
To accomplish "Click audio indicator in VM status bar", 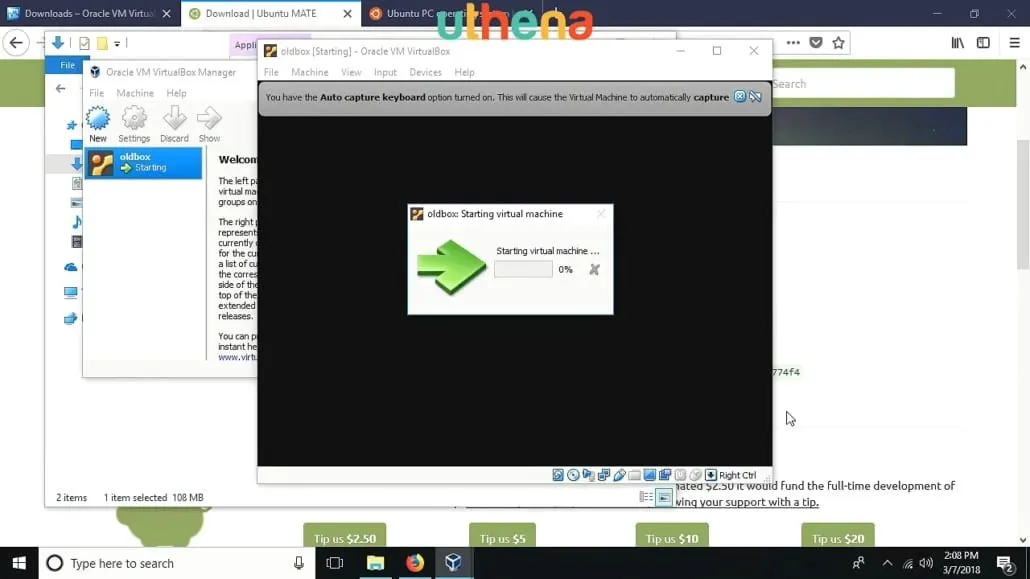I will pyautogui.click(x=588, y=475).
